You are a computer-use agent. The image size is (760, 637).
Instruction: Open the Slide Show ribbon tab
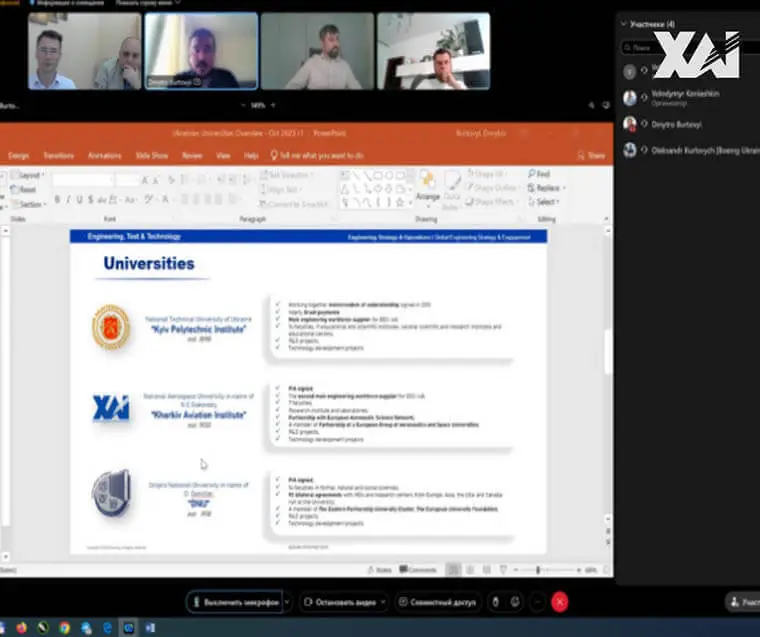click(x=151, y=156)
